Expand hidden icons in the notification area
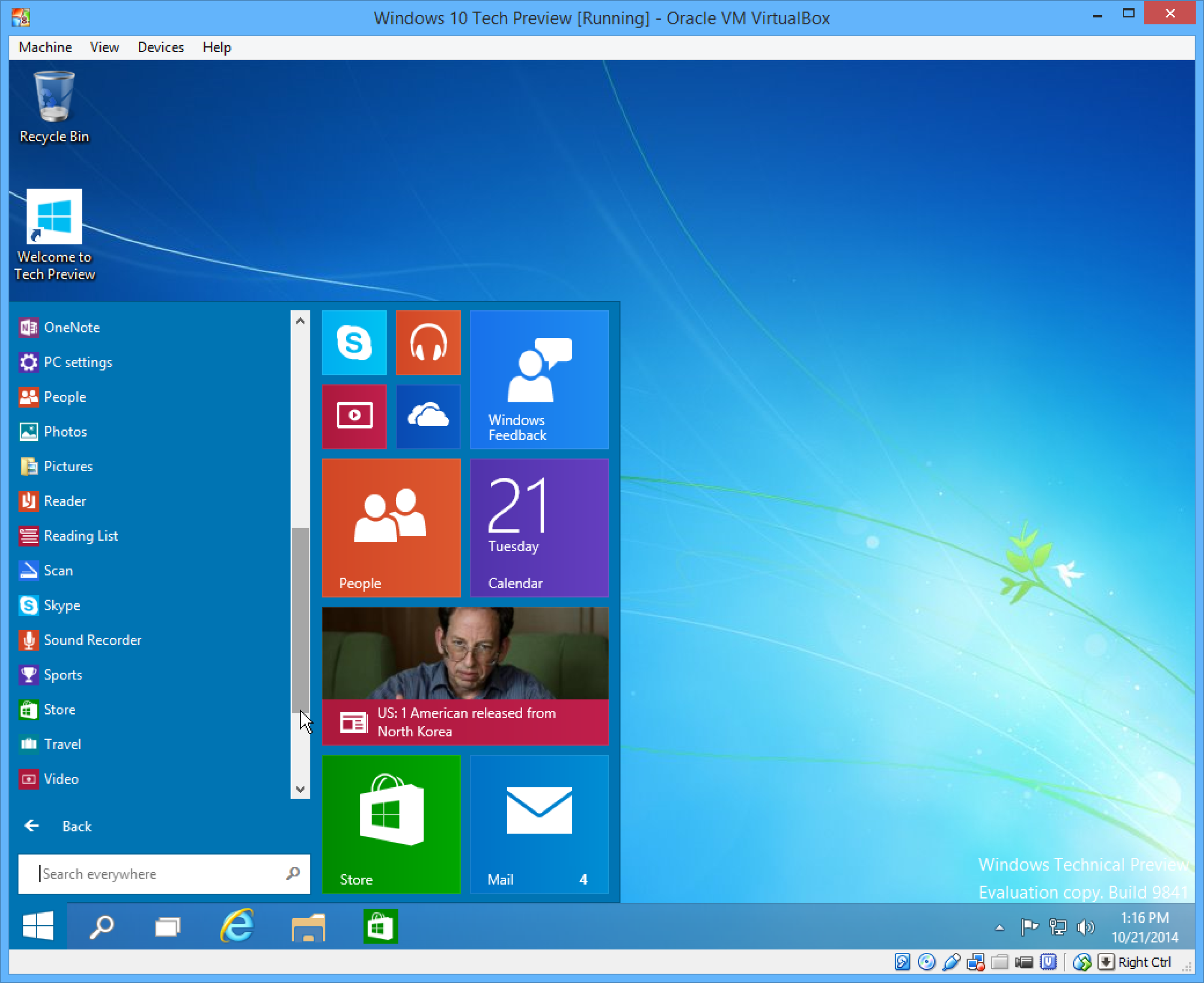The image size is (1204, 983). click(999, 927)
